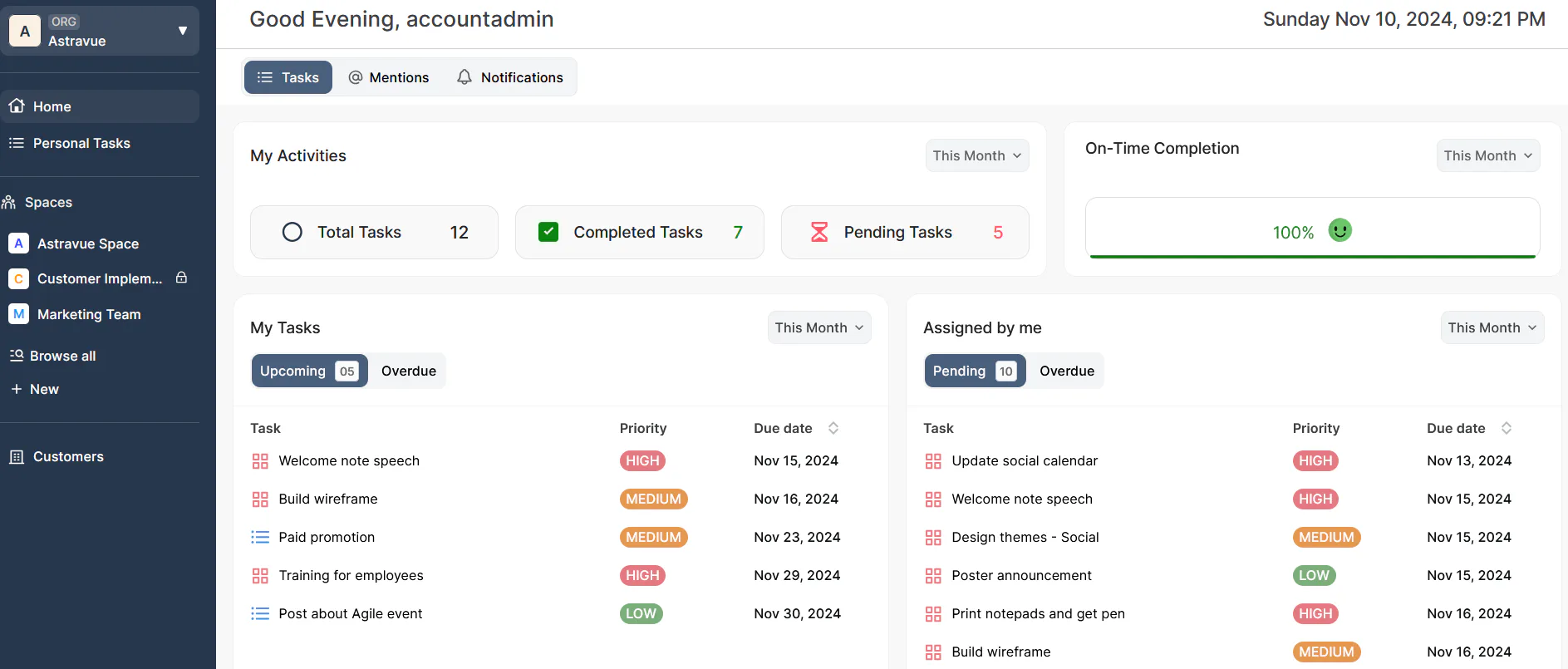Open My Activities This Month dropdown

[x=977, y=155]
